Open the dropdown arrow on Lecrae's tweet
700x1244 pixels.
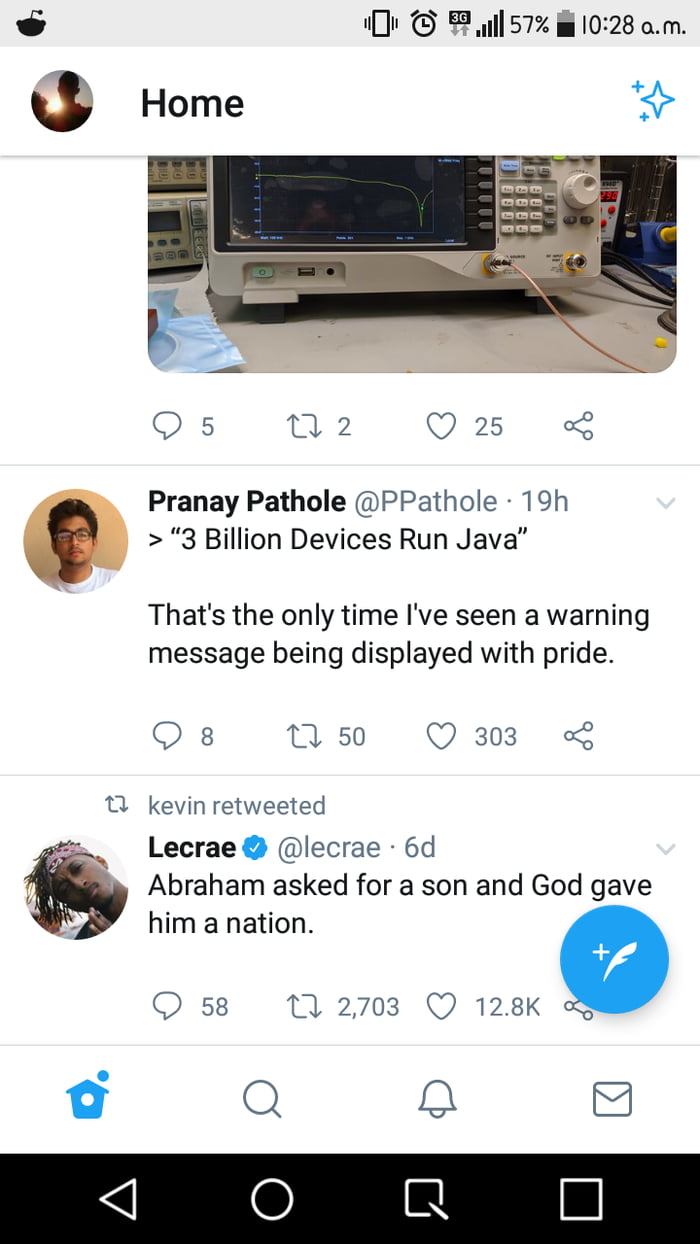(x=665, y=850)
